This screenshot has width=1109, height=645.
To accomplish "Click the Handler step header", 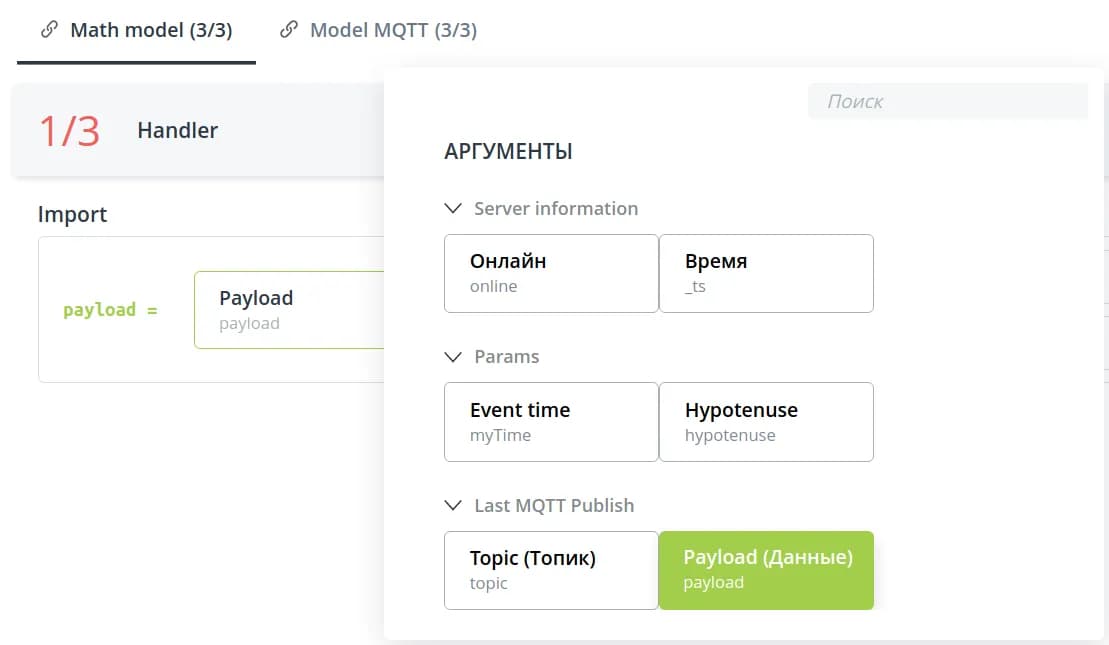I will pos(178,130).
